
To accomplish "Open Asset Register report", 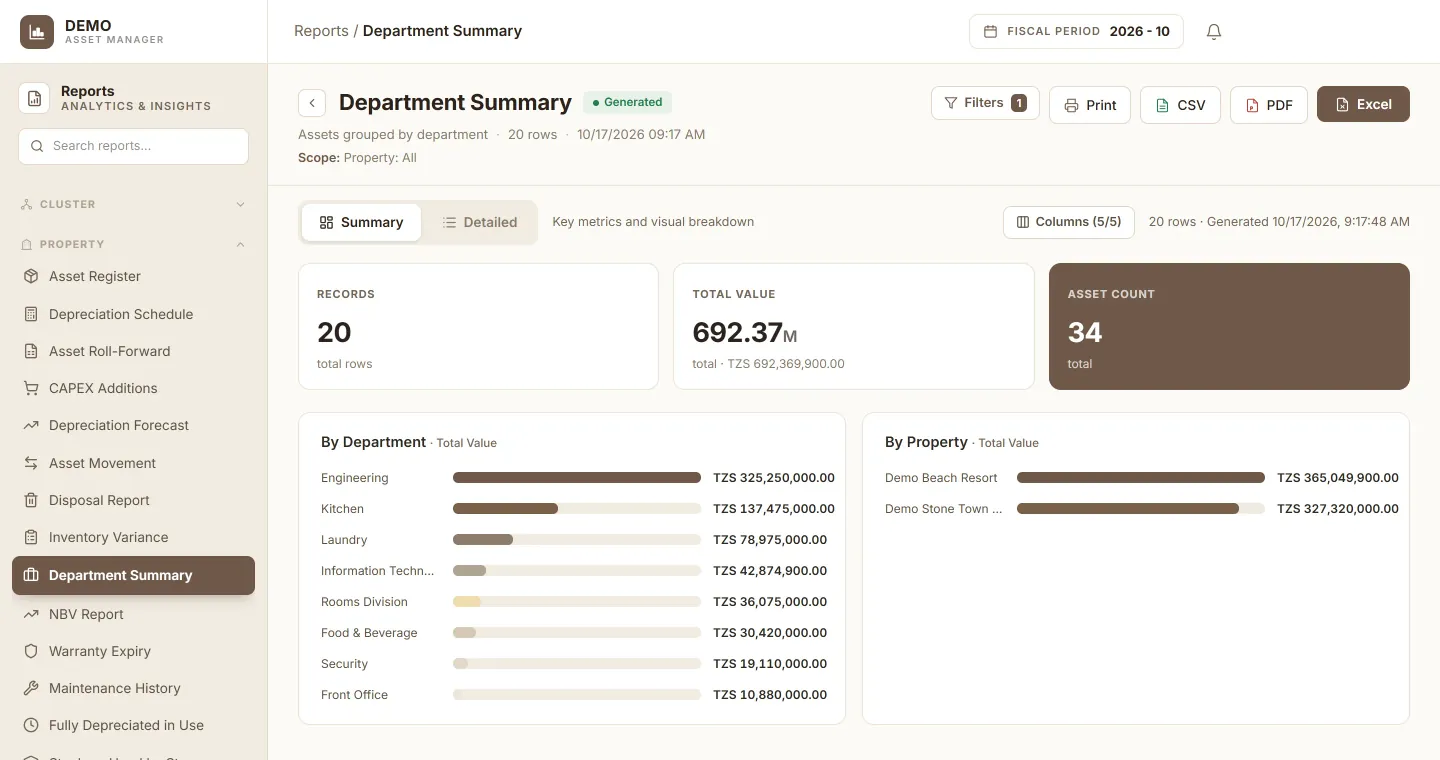I will [x=133, y=277].
